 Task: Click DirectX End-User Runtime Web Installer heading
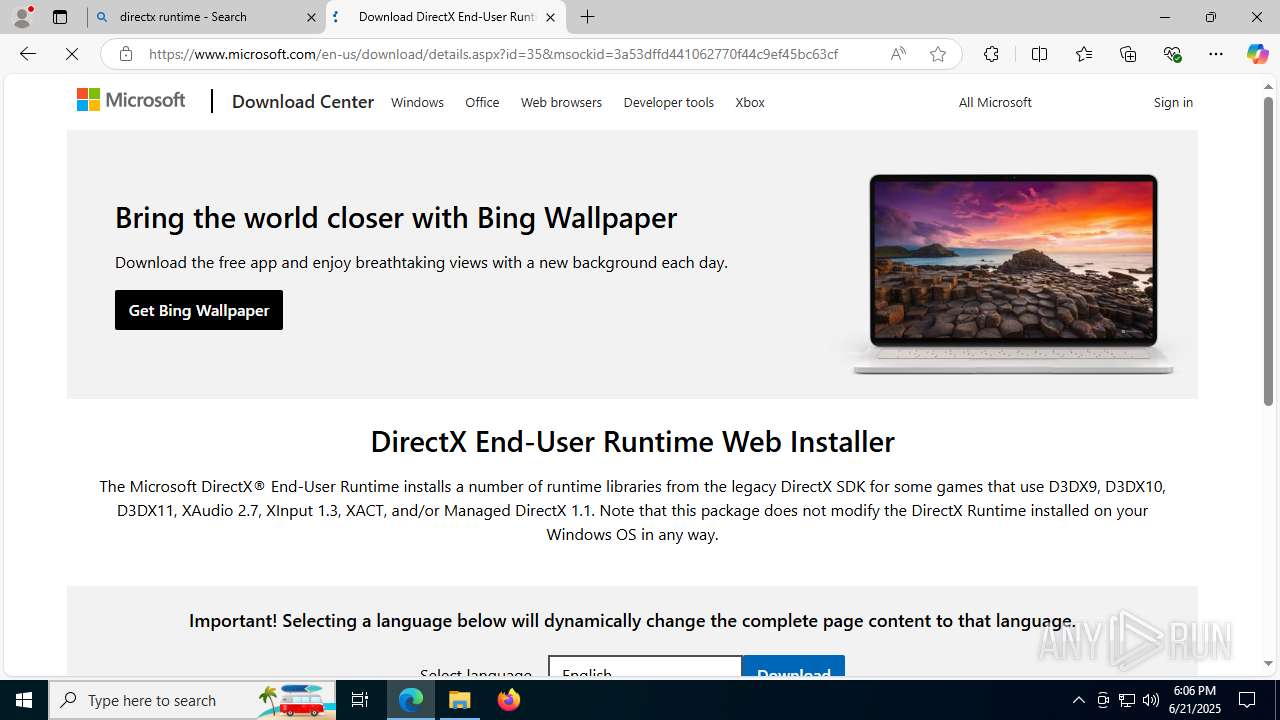[x=632, y=441]
